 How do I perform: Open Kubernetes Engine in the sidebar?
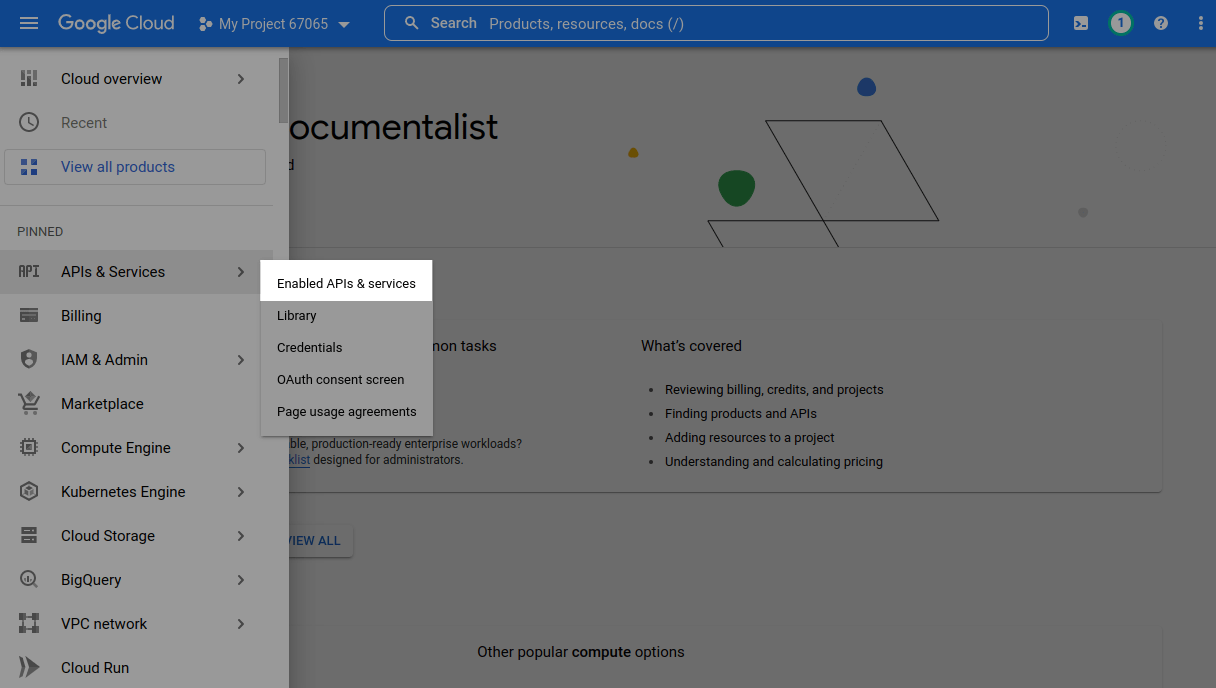coord(137,492)
